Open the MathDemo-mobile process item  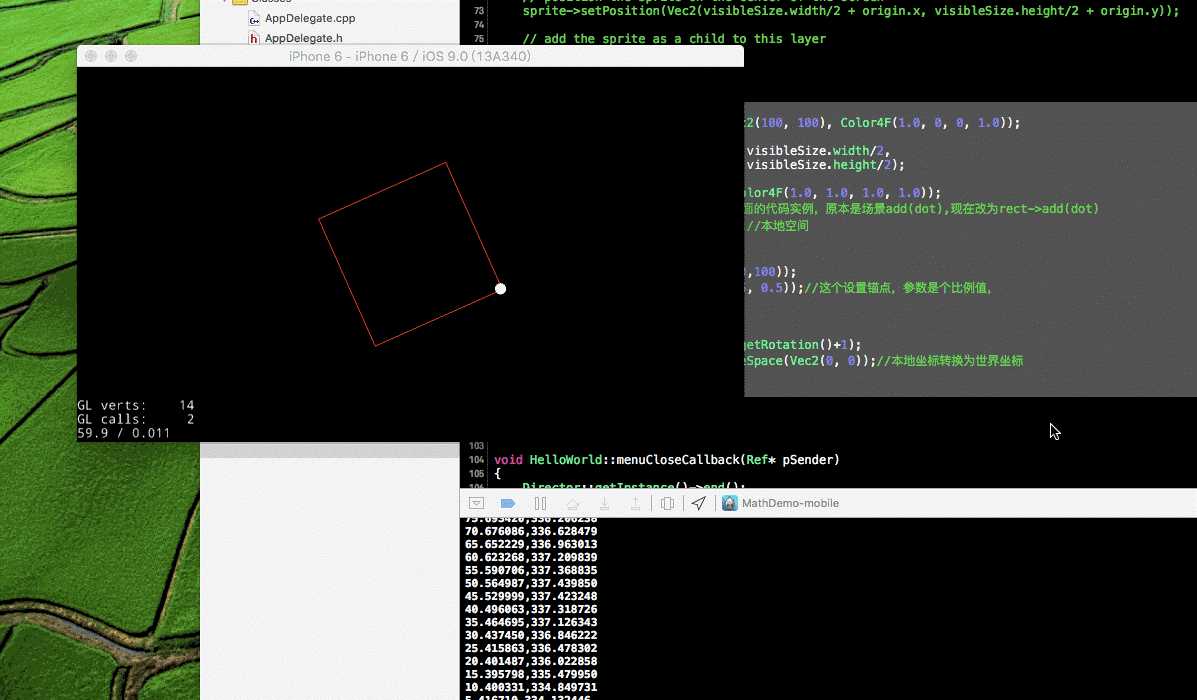pos(780,503)
